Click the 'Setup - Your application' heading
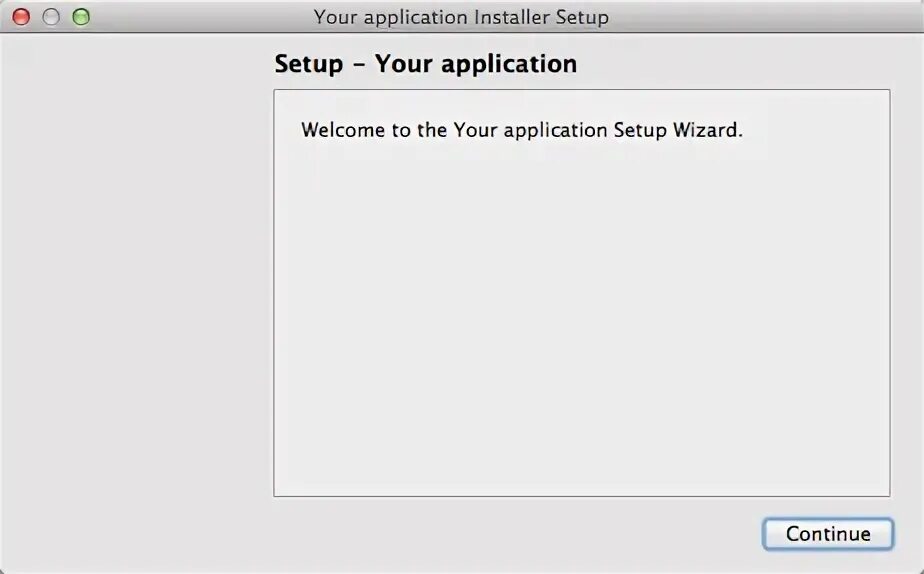The height and width of the screenshot is (574, 924). point(425,64)
